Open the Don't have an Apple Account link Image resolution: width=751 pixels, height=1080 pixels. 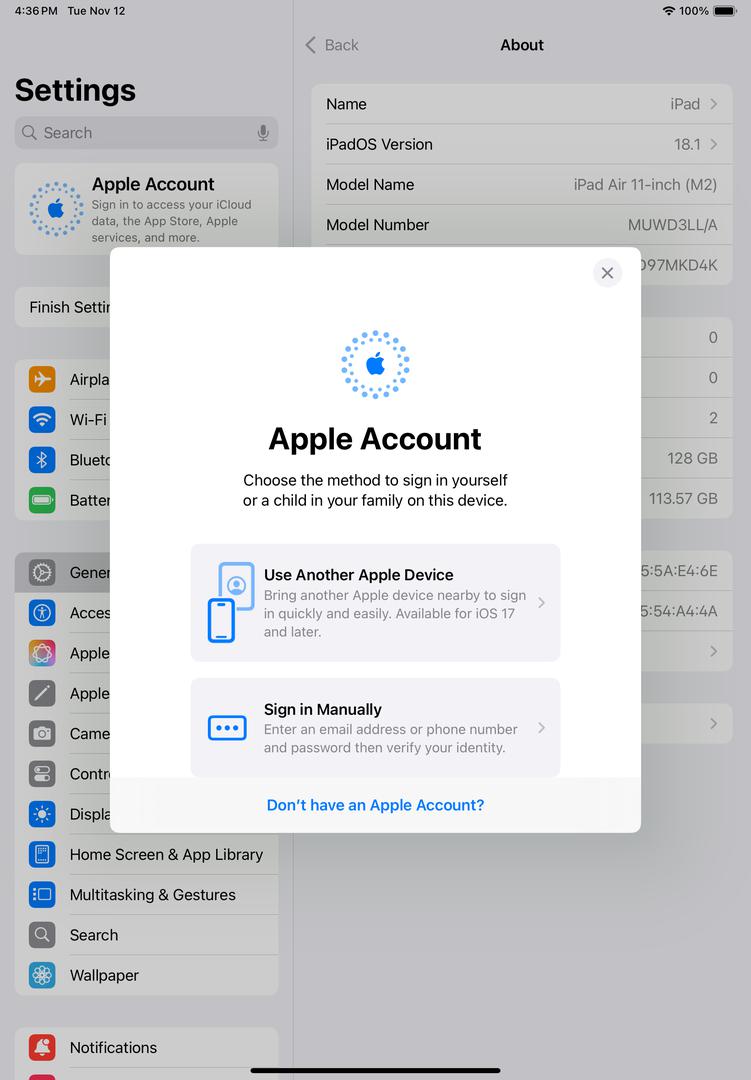[x=375, y=804]
